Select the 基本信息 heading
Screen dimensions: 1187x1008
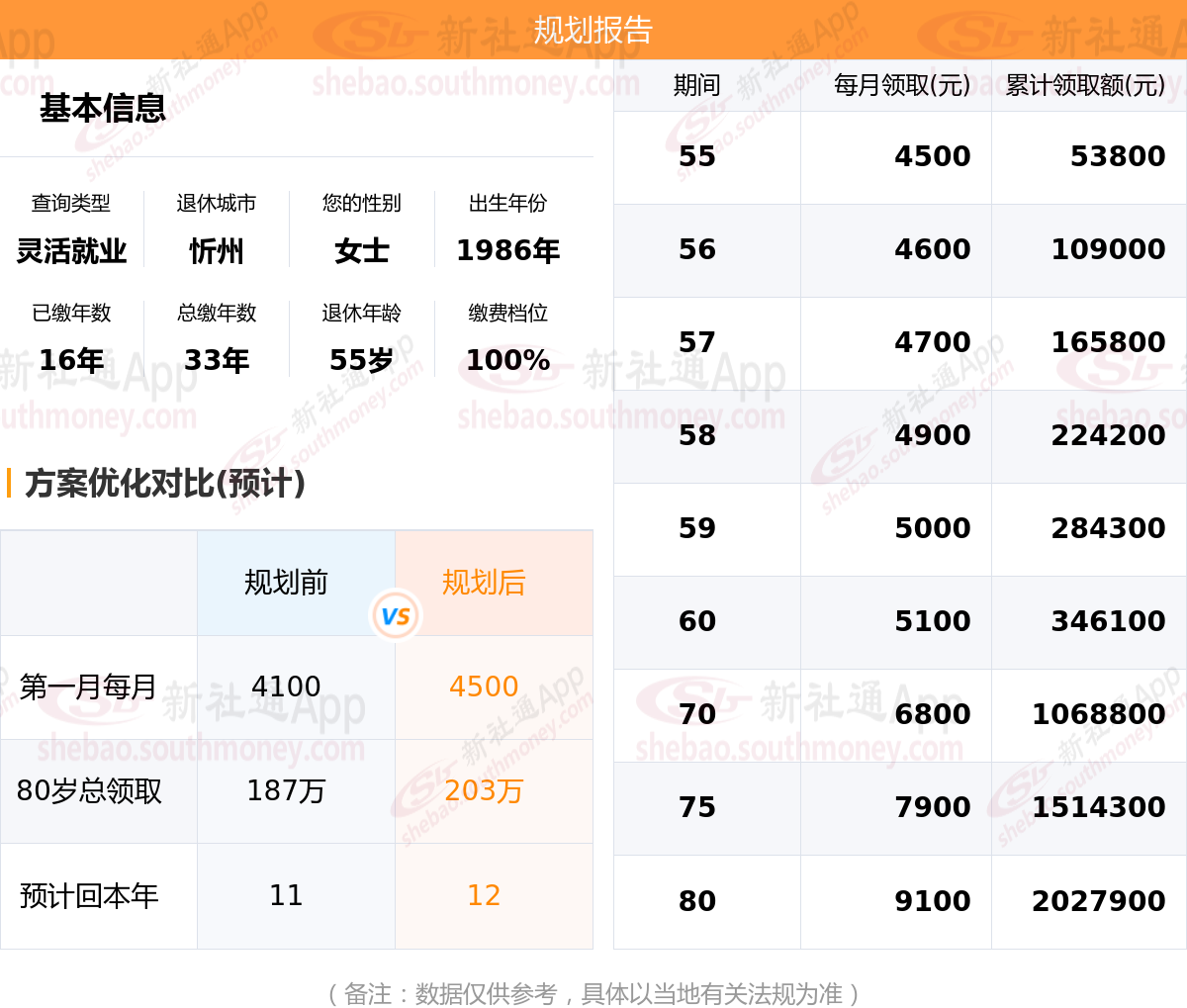click(x=103, y=108)
